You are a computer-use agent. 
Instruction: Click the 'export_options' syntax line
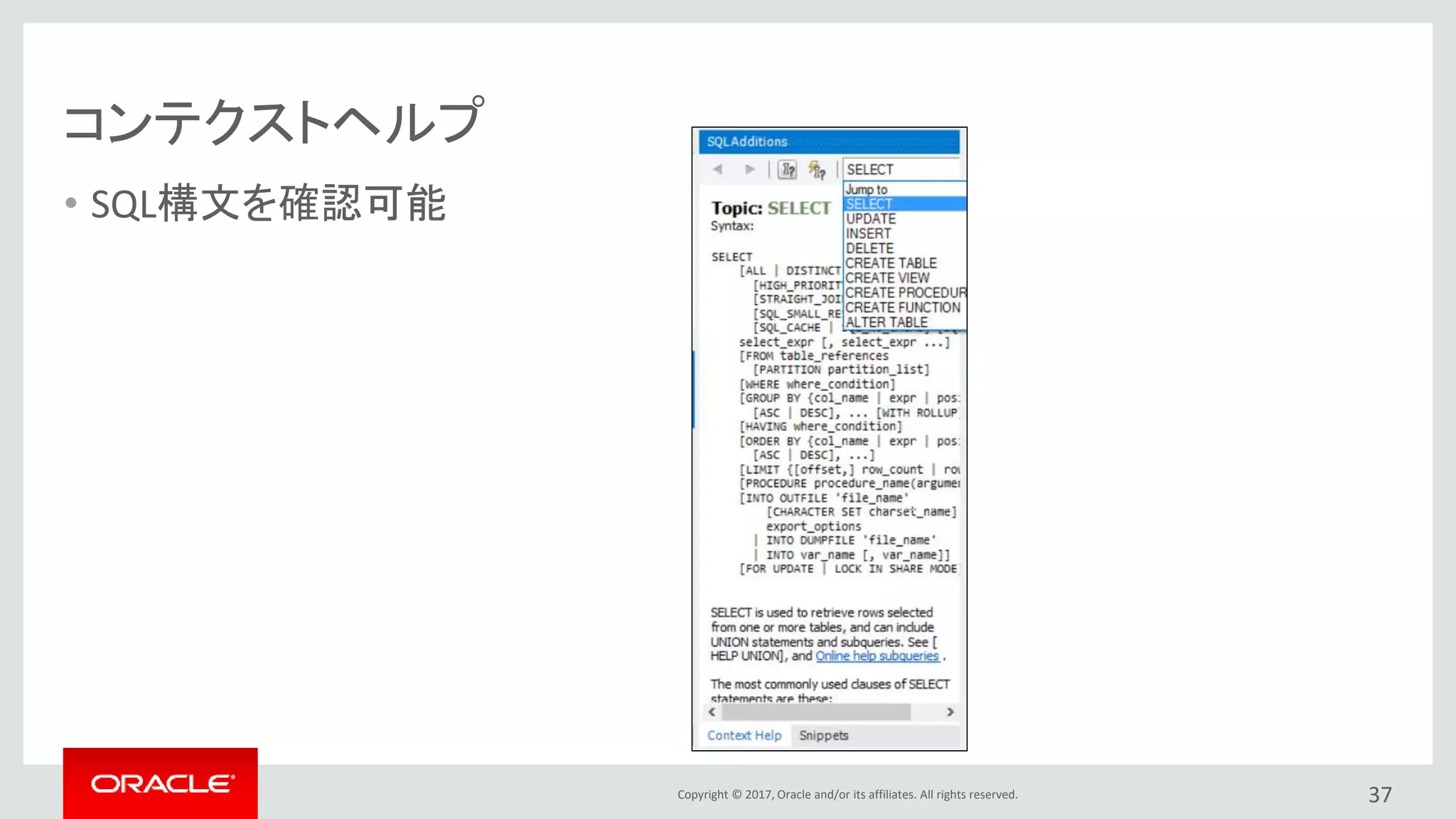coord(813,527)
